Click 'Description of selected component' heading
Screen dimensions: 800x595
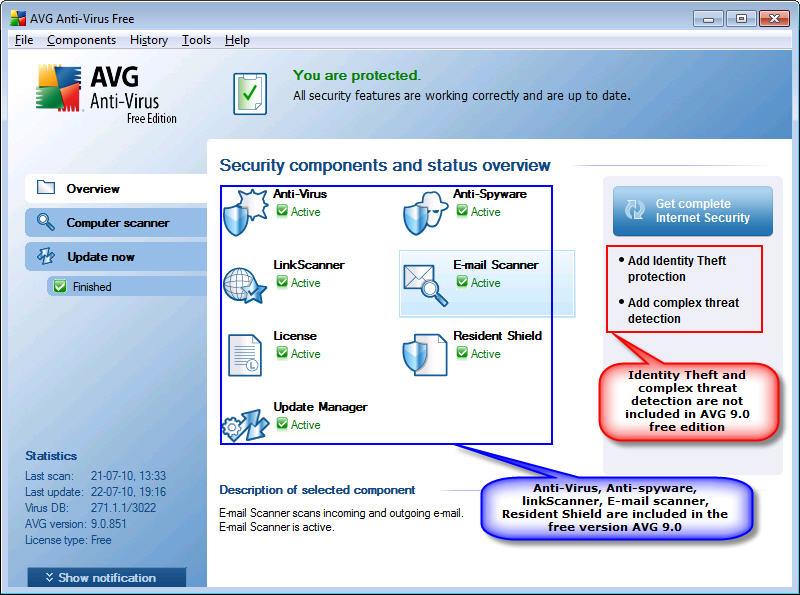[x=317, y=490]
